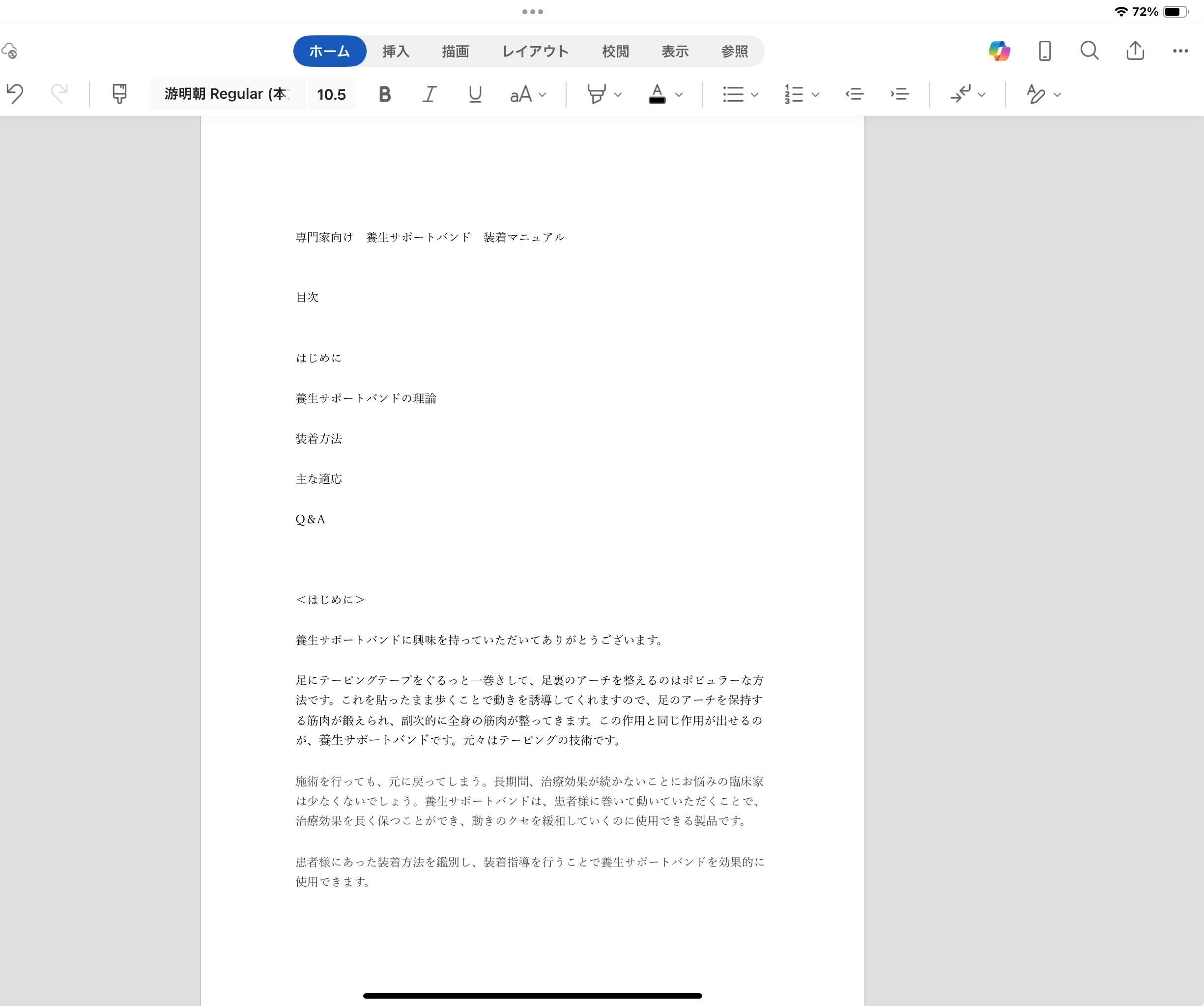This screenshot has height=1006, width=1204.
Task: Click the format painter icon
Action: (x=119, y=93)
